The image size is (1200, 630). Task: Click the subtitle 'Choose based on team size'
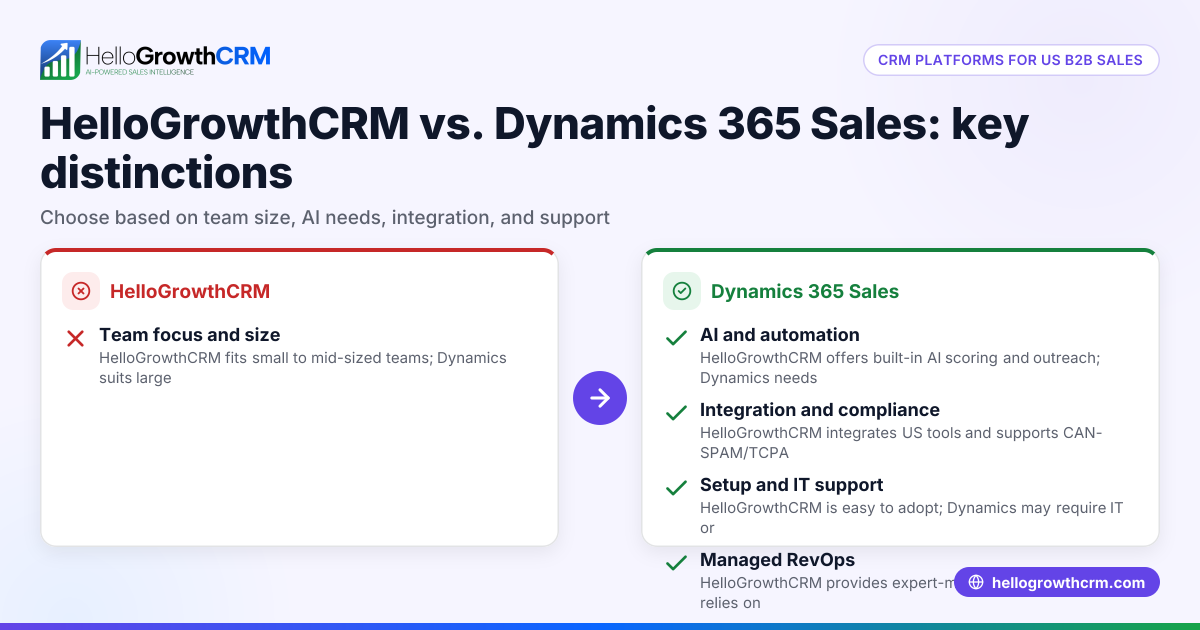pyautogui.click(x=325, y=217)
